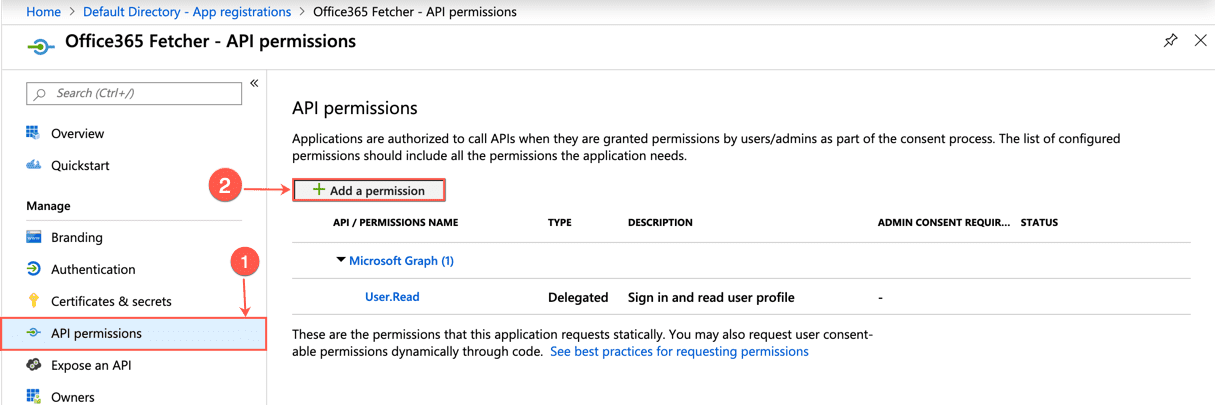Click the Owners icon
1215x405 pixels.
click(x=33, y=397)
